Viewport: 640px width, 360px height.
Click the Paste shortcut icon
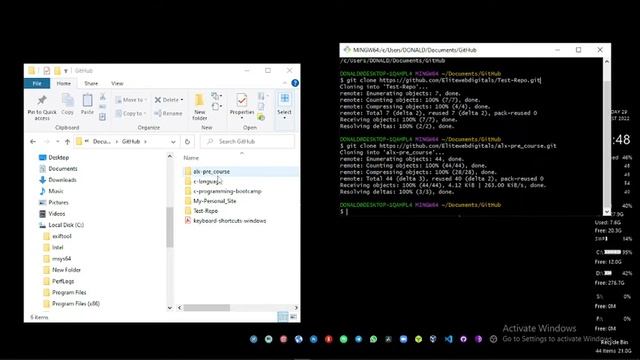102,117
